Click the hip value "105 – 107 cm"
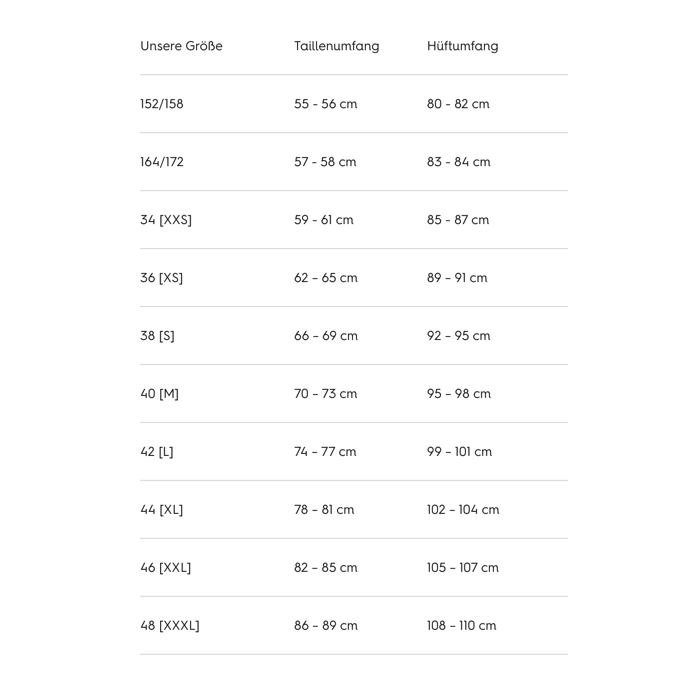Screen dimensions: 676x676 462,568
